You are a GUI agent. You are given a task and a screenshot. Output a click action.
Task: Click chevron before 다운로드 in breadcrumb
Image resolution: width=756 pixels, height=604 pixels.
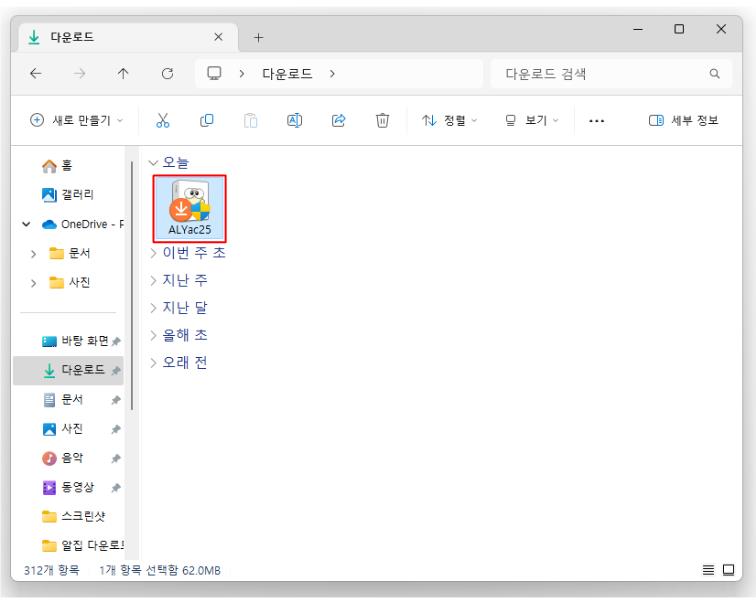[x=242, y=74]
